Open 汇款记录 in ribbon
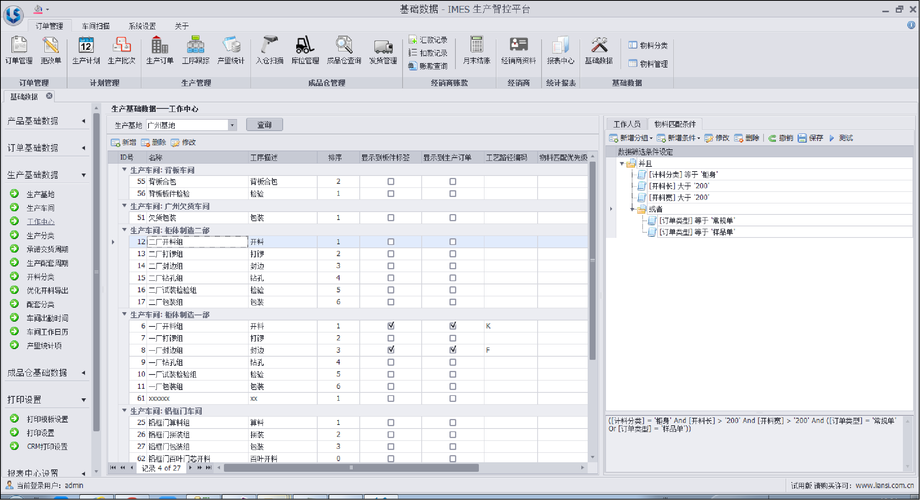 pyautogui.click(x=428, y=40)
